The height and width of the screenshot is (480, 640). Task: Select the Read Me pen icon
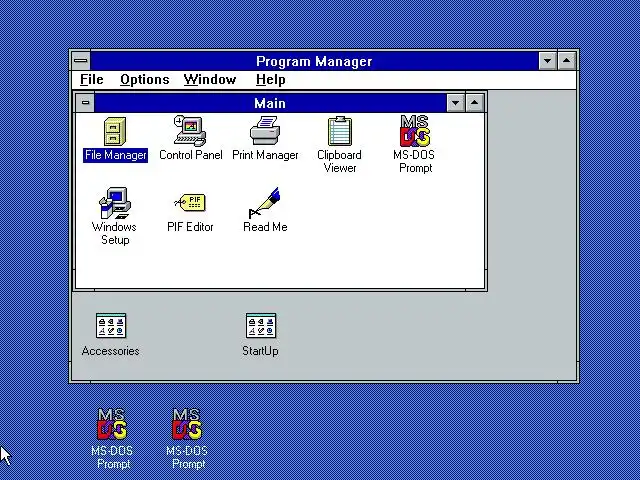(264, 203)
